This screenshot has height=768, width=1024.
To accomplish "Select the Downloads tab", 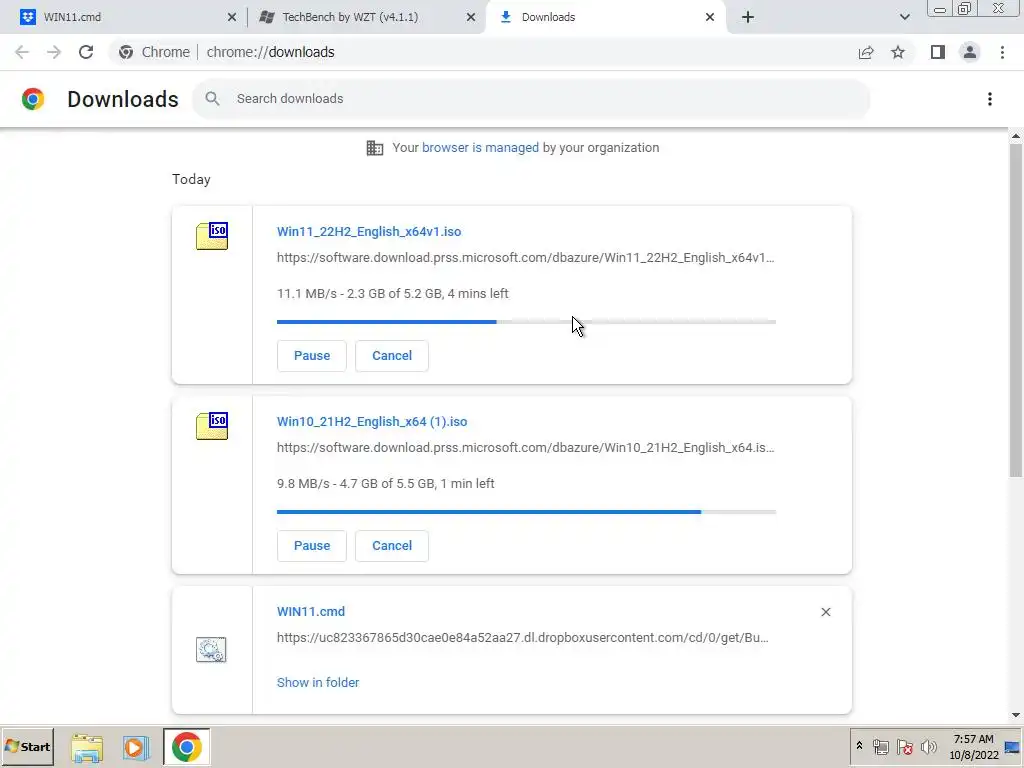I will [x=605, y=17].
